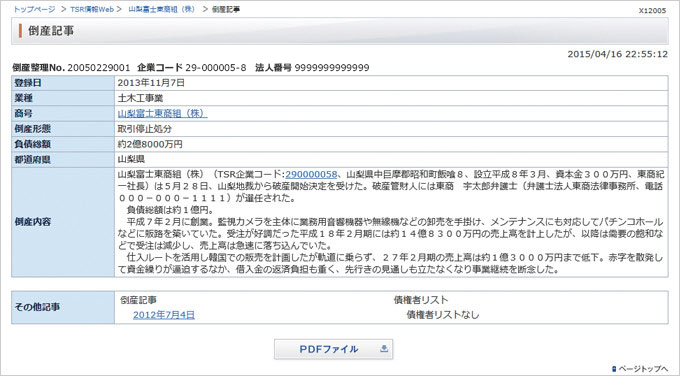Viewport: 680px width, 376px height.
Task: Open TSR企業コード link 290000058
Action: click(311, 174)
